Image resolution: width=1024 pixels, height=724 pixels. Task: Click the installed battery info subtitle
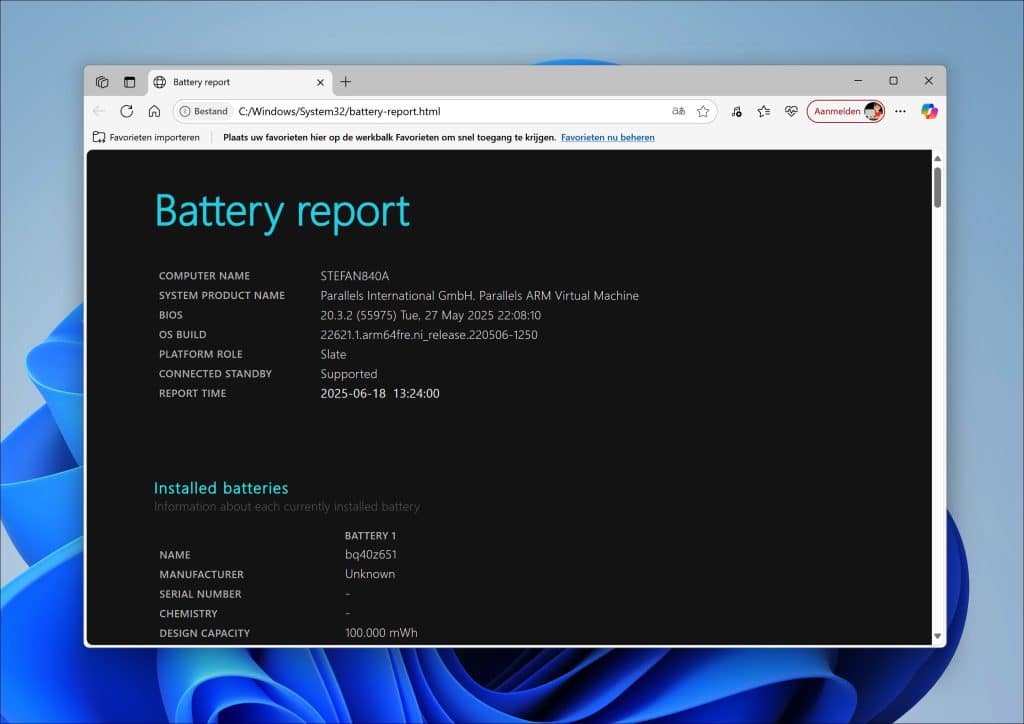[287, 507]
